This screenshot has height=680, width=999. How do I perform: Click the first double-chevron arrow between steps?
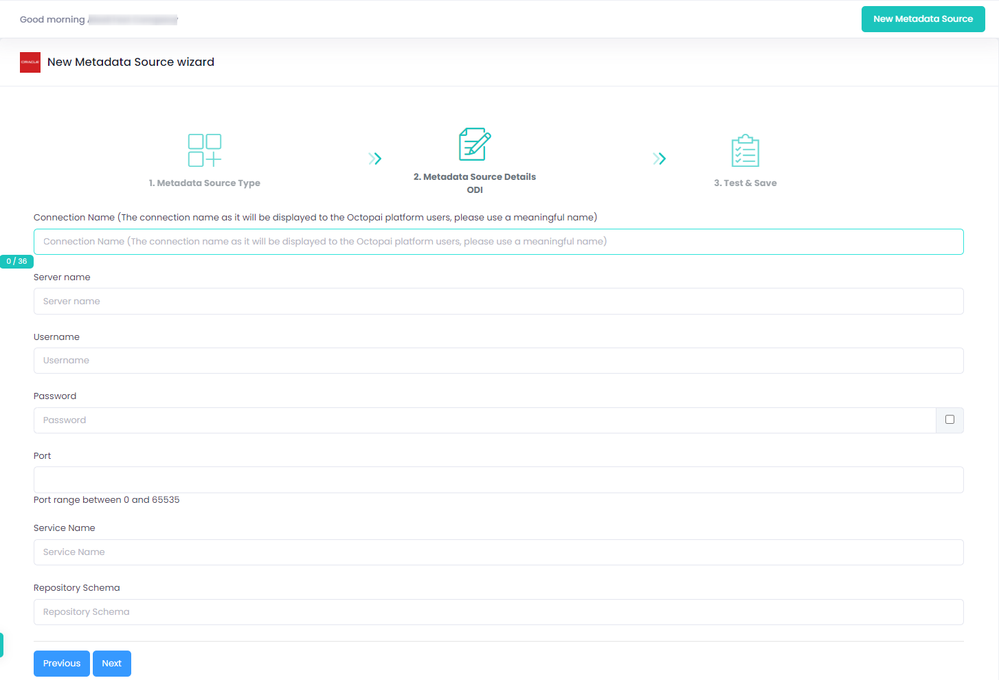[375, 158]
